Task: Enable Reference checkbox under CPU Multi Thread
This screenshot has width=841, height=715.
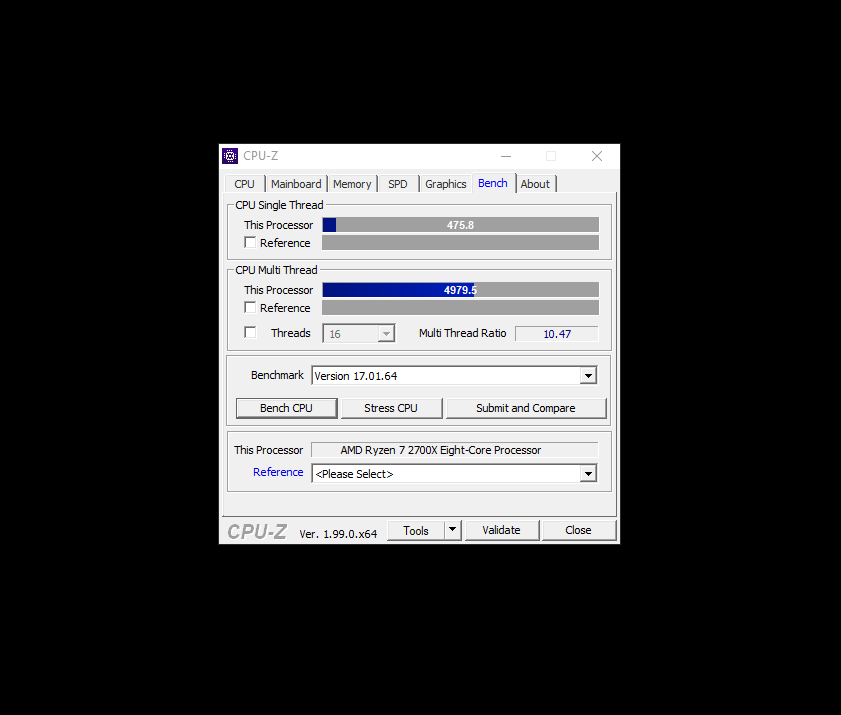Action: (x=250, y=307)
